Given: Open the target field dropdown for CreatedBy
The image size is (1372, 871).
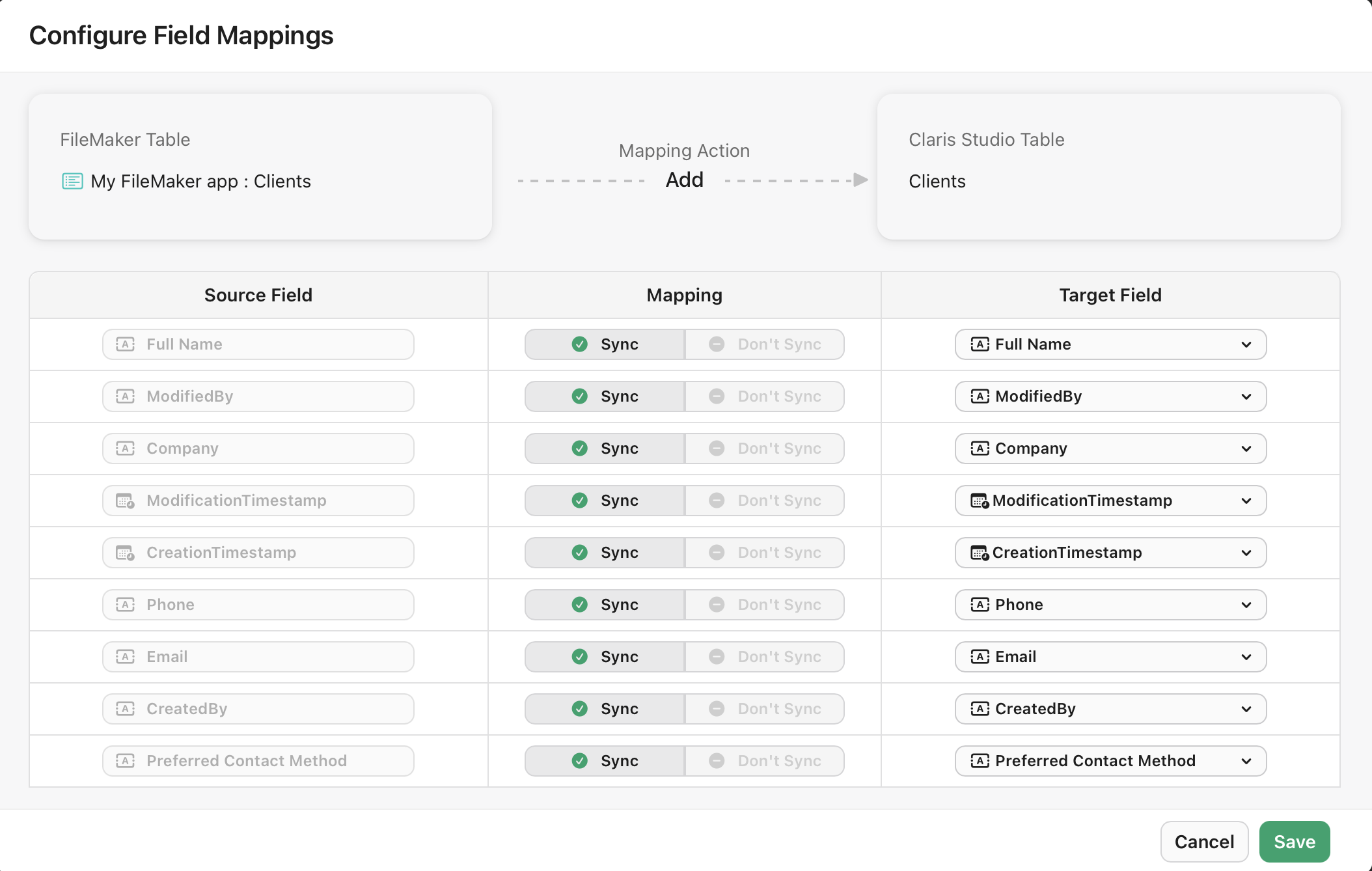Looking at the screenshot, I should pos(1246,708).
